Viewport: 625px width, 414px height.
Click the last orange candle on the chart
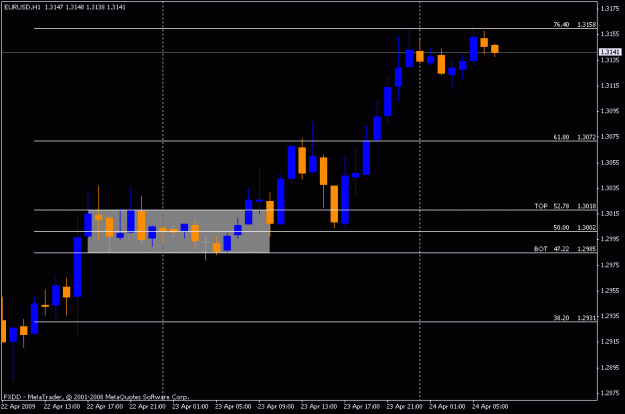[495, 49]
